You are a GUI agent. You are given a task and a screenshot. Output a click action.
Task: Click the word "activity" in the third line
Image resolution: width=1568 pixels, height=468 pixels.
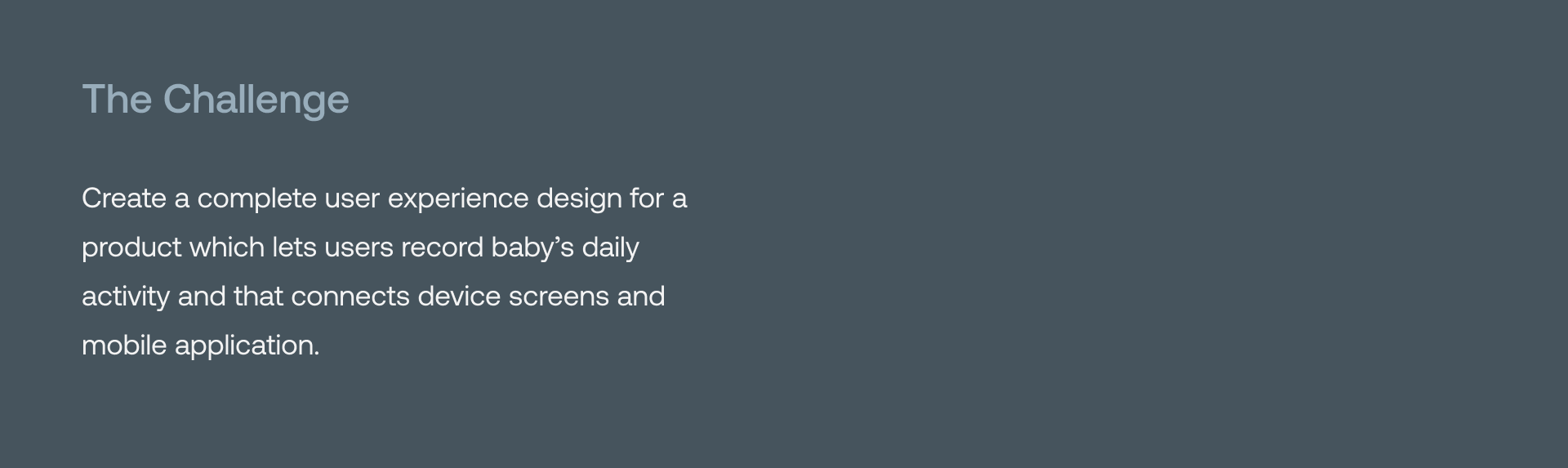126,296
